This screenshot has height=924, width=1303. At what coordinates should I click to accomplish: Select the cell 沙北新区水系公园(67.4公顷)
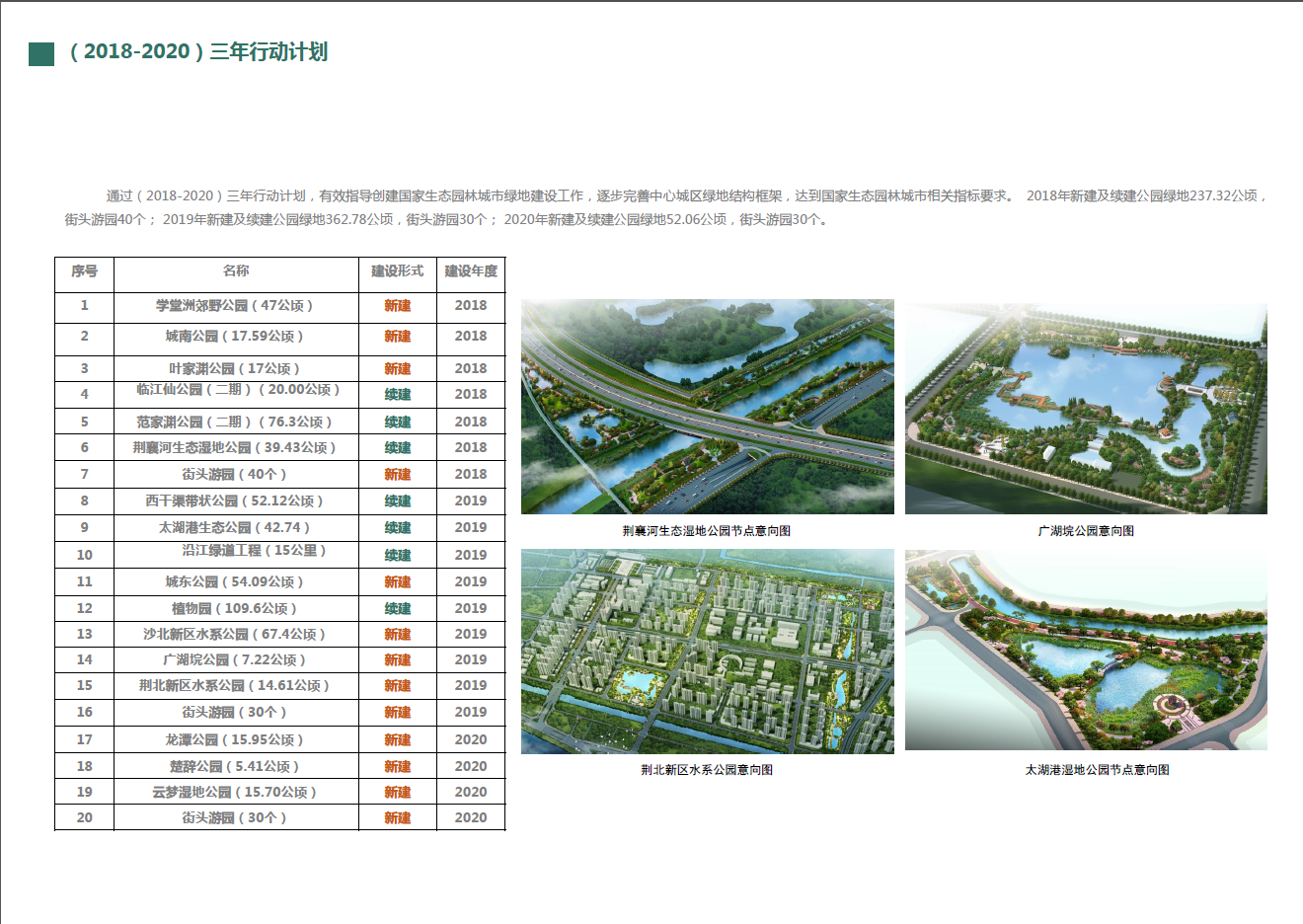235,635
